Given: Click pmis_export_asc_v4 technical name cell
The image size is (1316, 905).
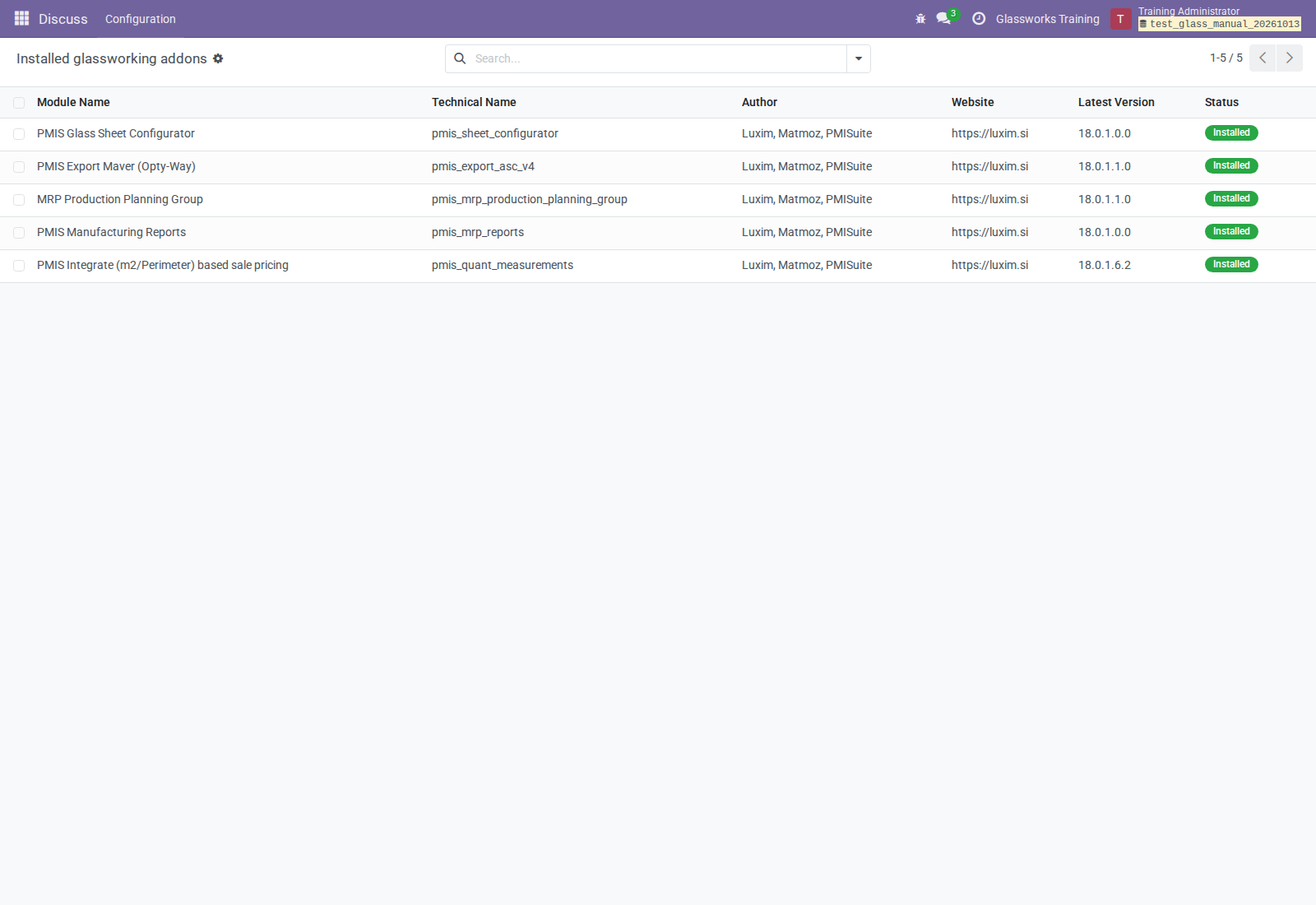Looking at the screenshot, I should (x=483, y=166).
